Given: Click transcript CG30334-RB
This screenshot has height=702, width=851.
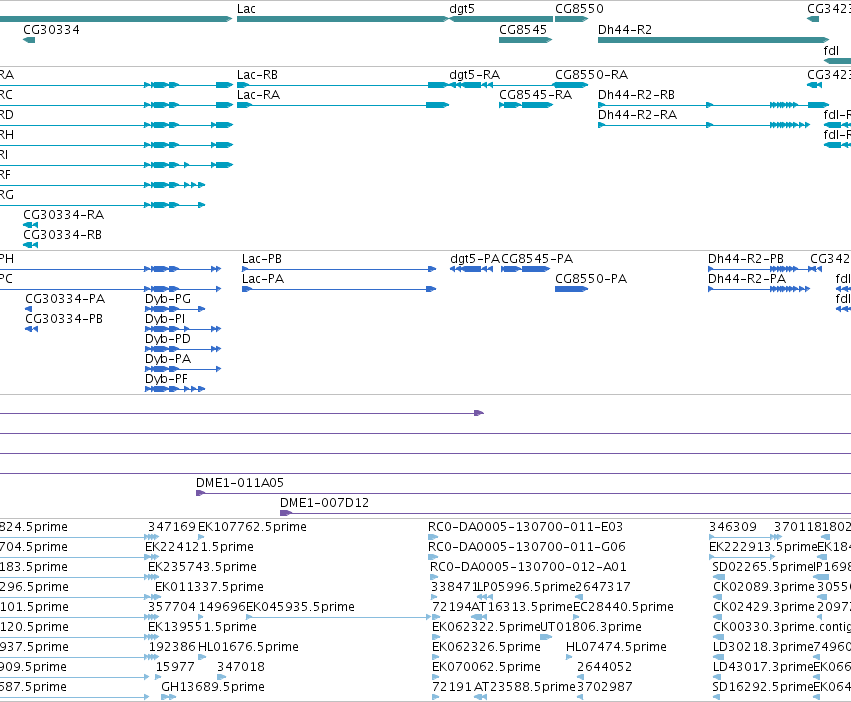Looking at the screenshot, I should tap(30, 245).
